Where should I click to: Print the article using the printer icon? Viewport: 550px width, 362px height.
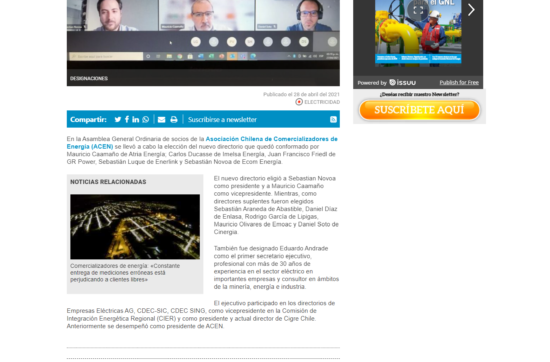(x=174, y=120)
